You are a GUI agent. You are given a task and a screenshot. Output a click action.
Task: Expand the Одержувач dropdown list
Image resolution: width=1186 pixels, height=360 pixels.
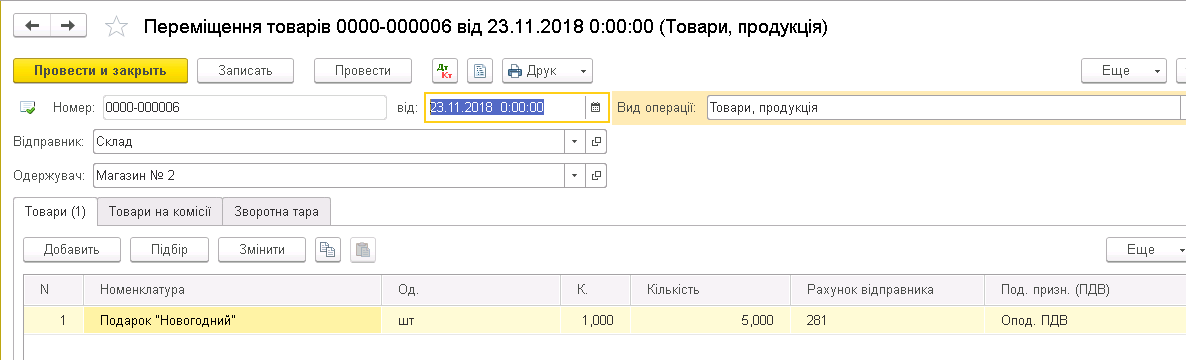tap(574, 175)
